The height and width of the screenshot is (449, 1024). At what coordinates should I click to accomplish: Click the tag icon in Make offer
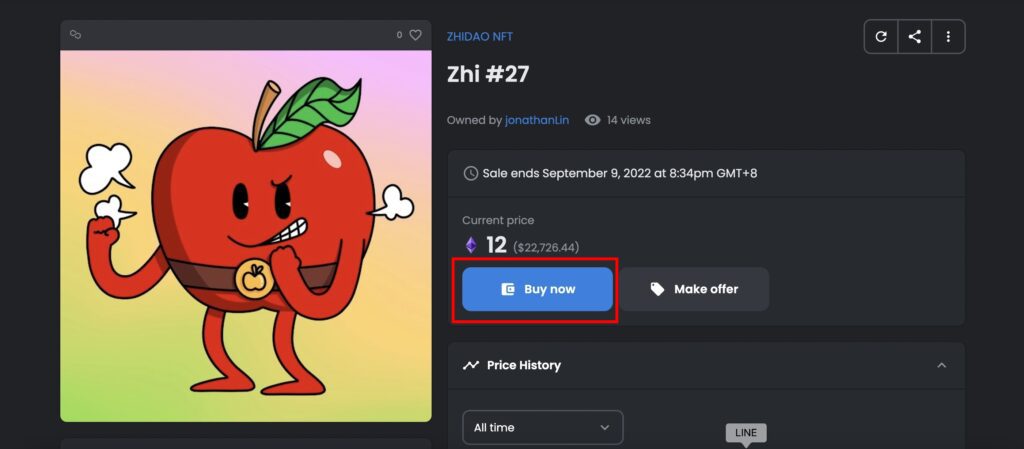tap(658, 289)
